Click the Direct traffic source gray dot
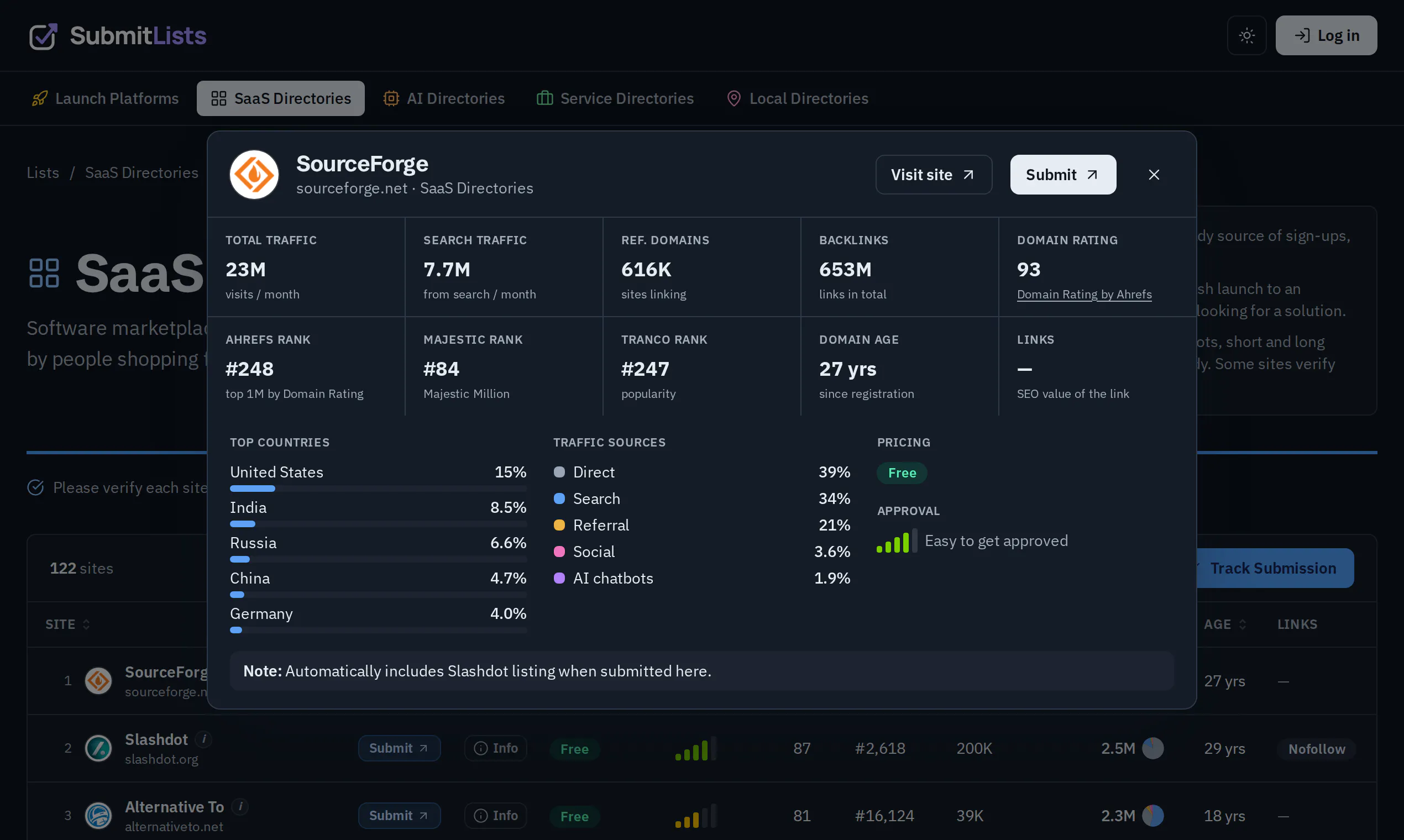This screenshot has width=1404, height=840. 559,471
